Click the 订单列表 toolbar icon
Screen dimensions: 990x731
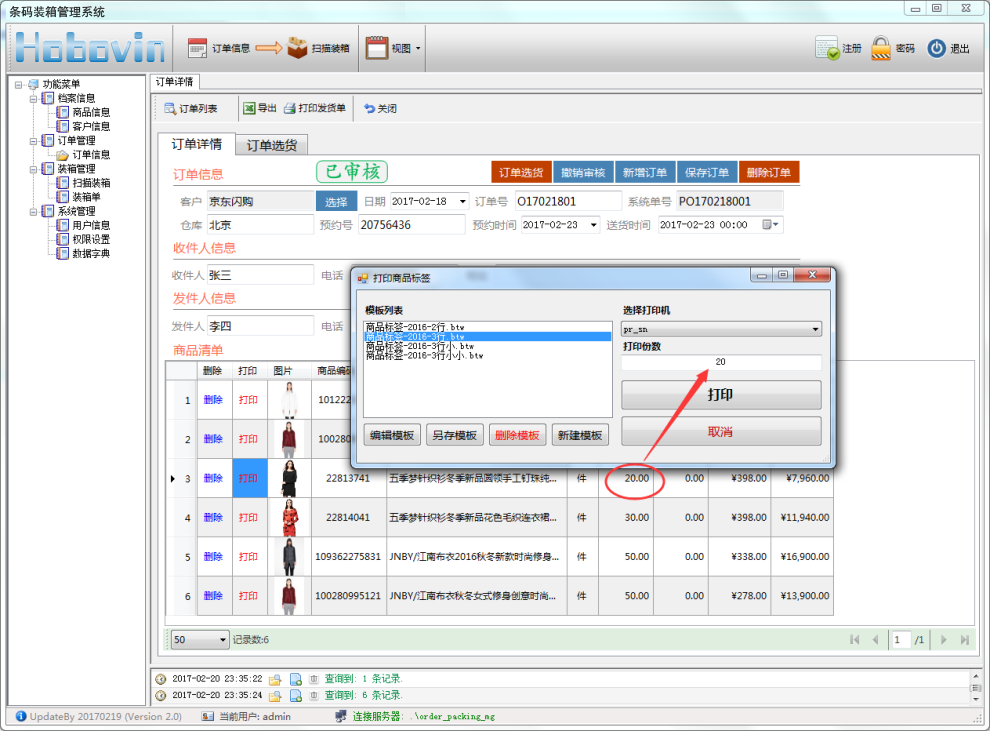click(171, 108)
